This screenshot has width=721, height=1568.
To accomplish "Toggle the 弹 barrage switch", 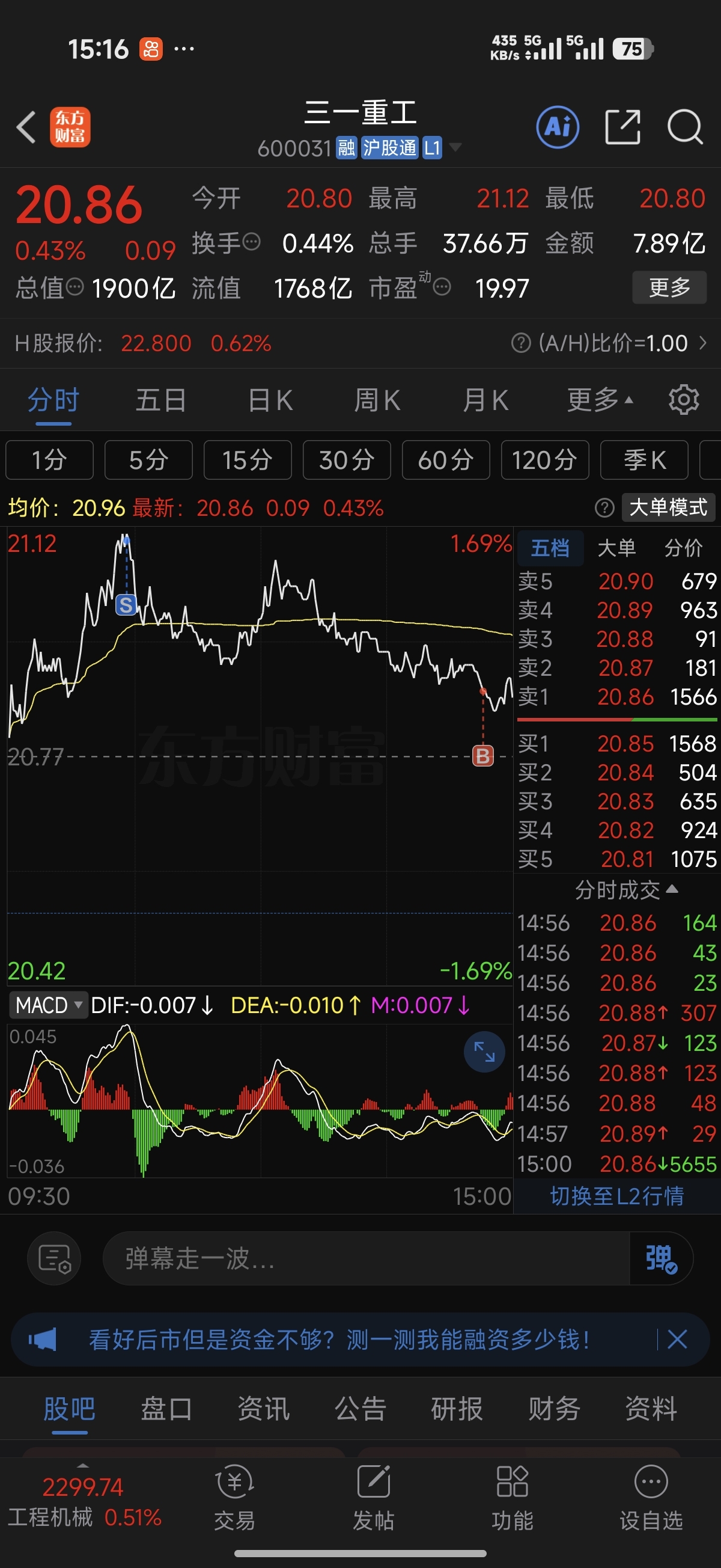I will click(x=662, y=1258).
